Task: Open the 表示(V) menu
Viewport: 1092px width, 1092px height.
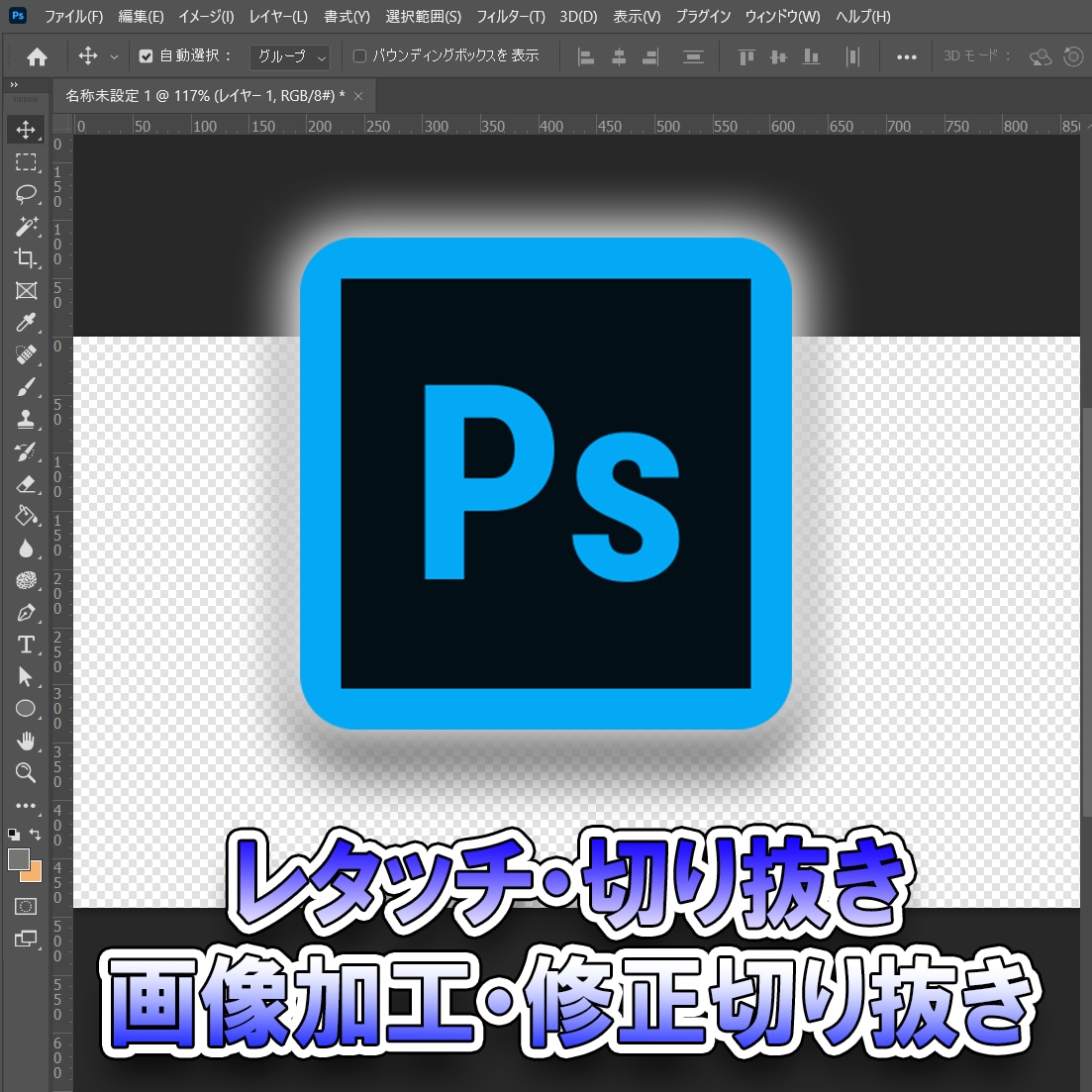Action: (x=637, y=17)
